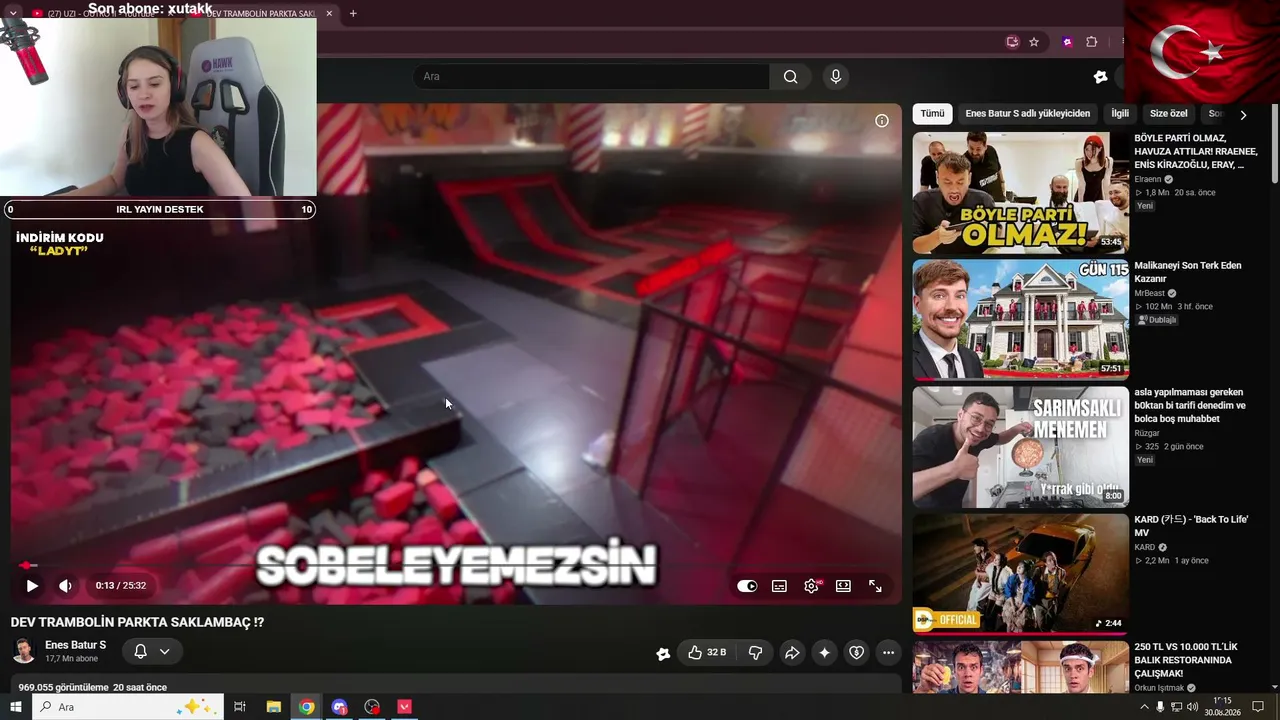The image size is (1280, 720).
Task: Open 'BÖYLE PARTİ OLMAZ' video thumbnail
Action: pyautogui.click(x=1020, y=193)
